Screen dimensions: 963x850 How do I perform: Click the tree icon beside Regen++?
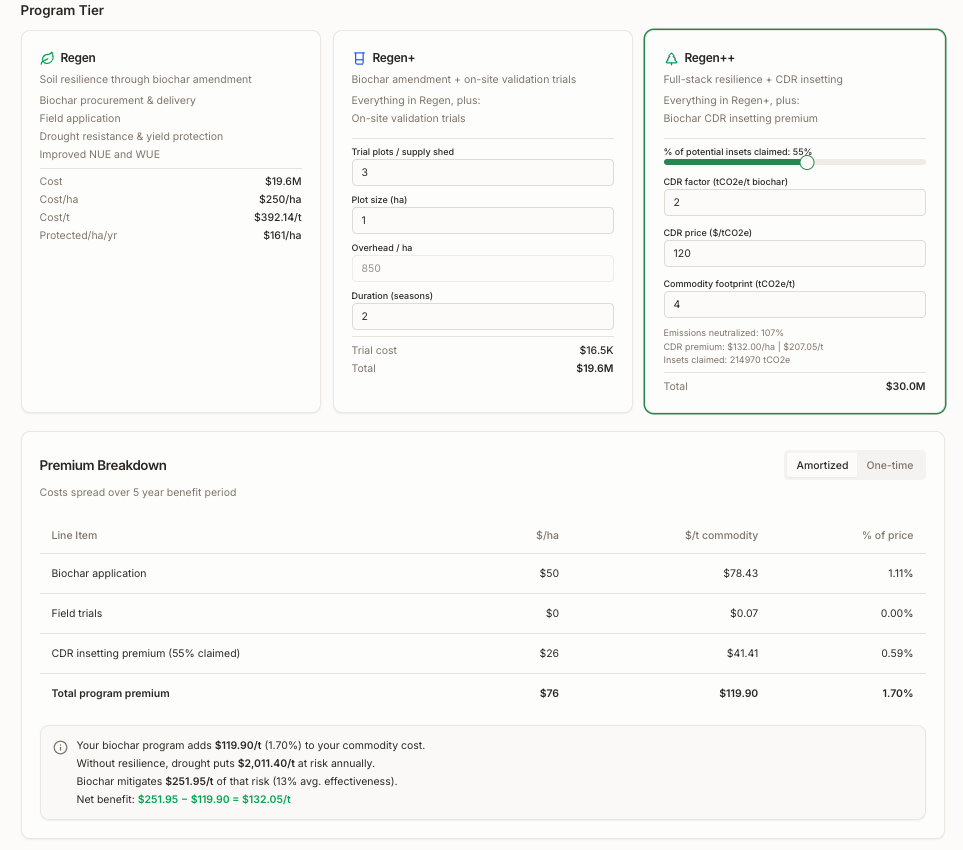click(x=671, y=58)
